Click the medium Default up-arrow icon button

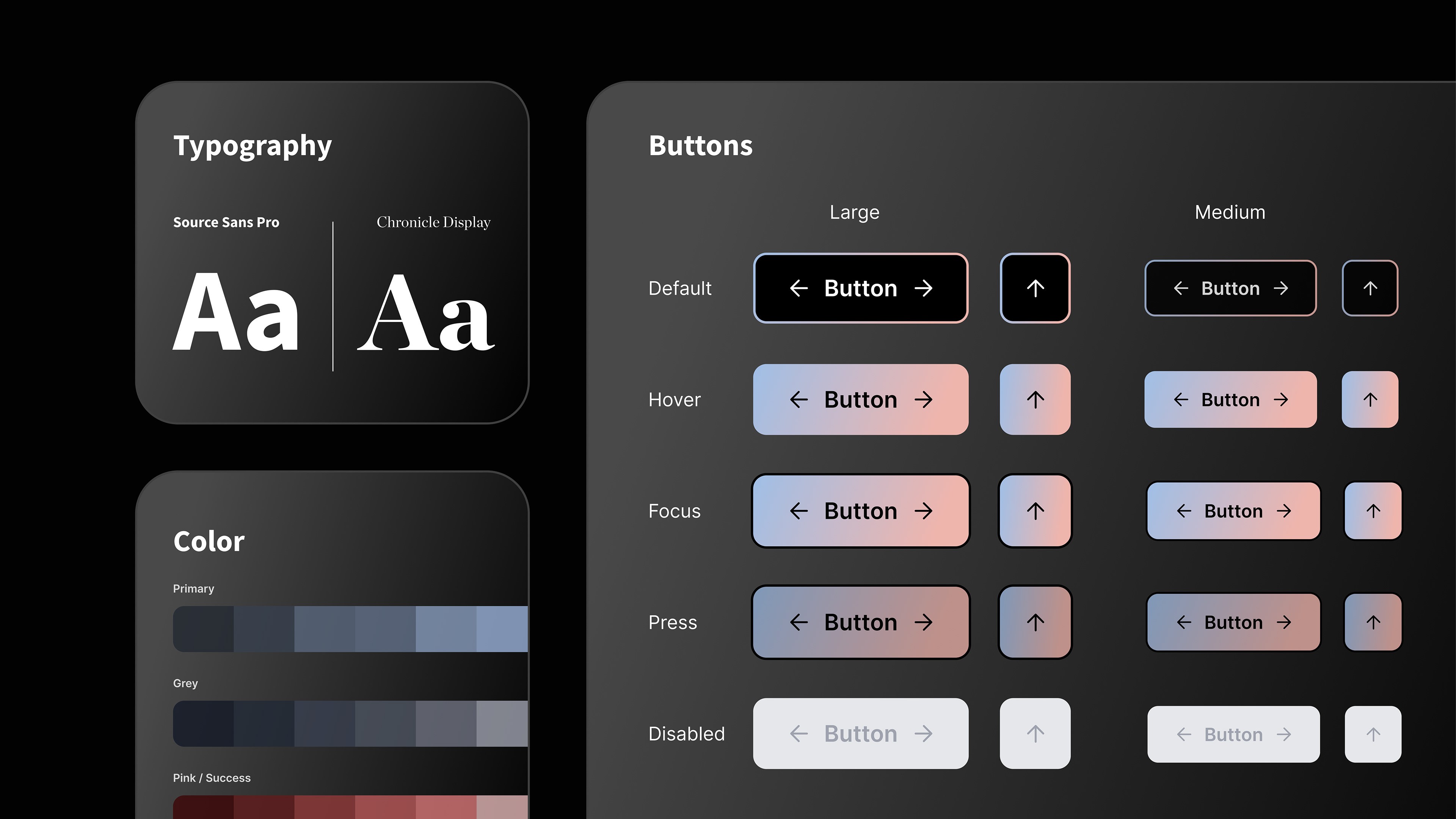pos(1370,288)
